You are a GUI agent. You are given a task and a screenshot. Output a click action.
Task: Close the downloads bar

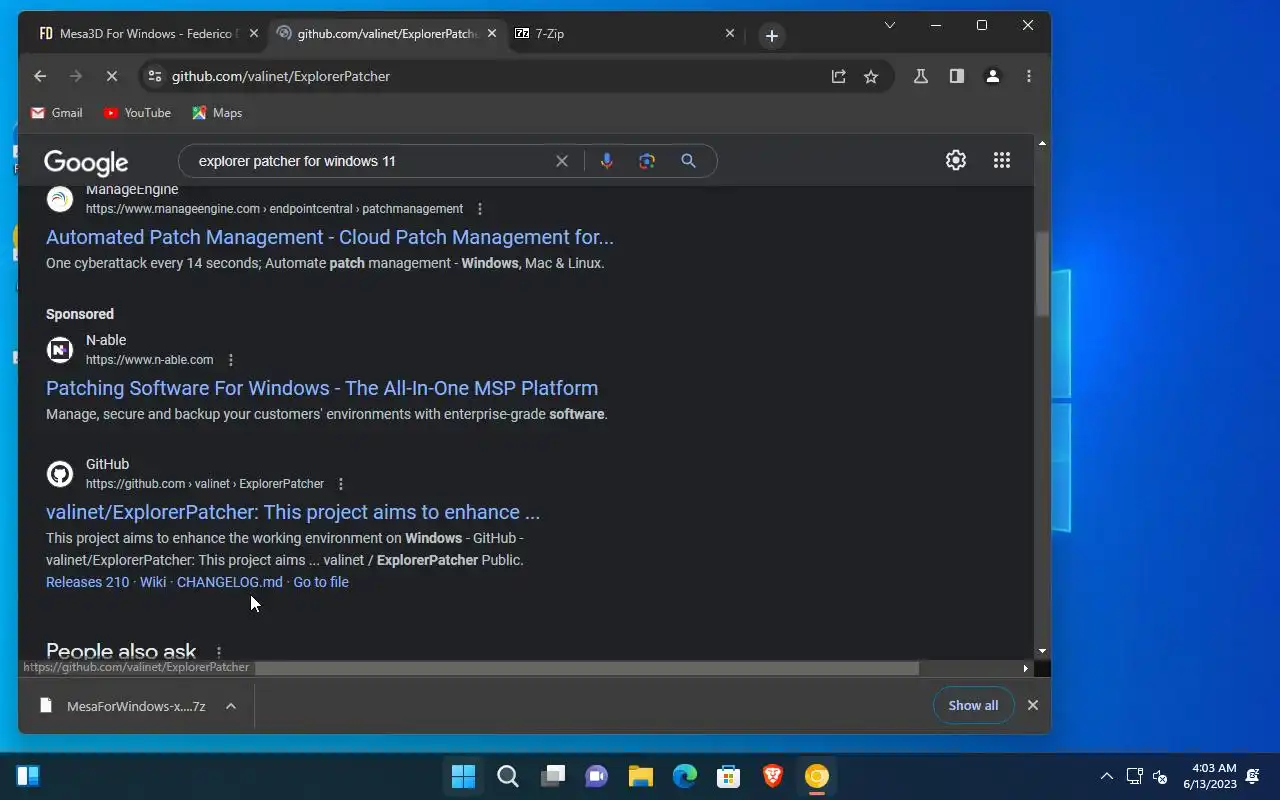tap(1033, 705)
